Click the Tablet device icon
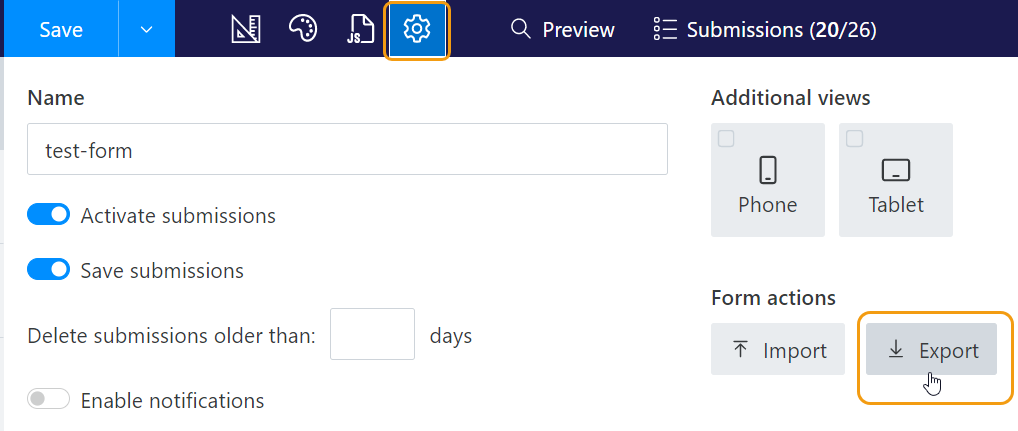1018x431 pixels. point(895,170)
